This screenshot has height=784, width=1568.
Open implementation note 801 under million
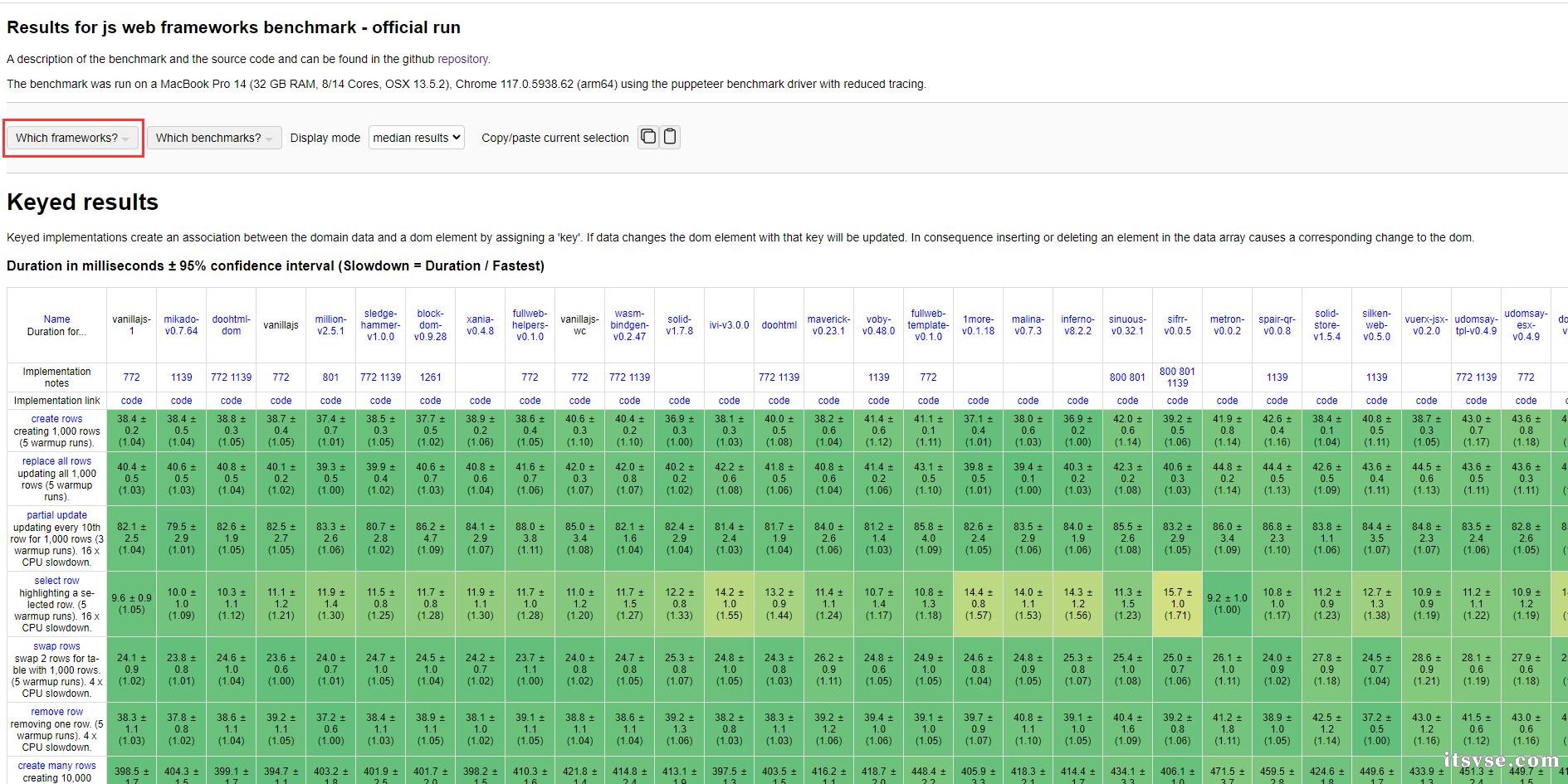[330, 377]
